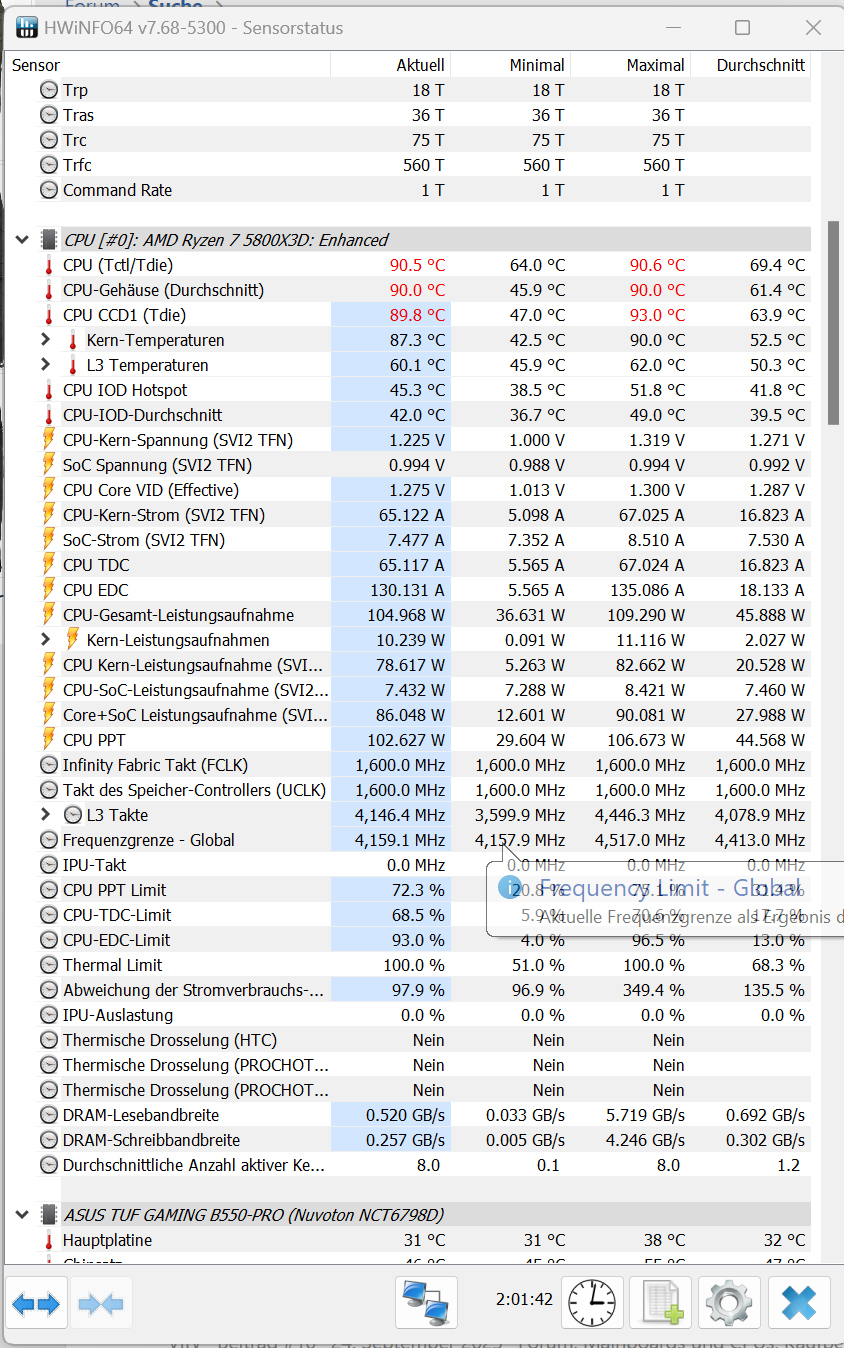The width and height of the screenshot is (844, 1348).
Task: Click the outward-pointing blue arrows icon
Action: (x=37, y=1302)
